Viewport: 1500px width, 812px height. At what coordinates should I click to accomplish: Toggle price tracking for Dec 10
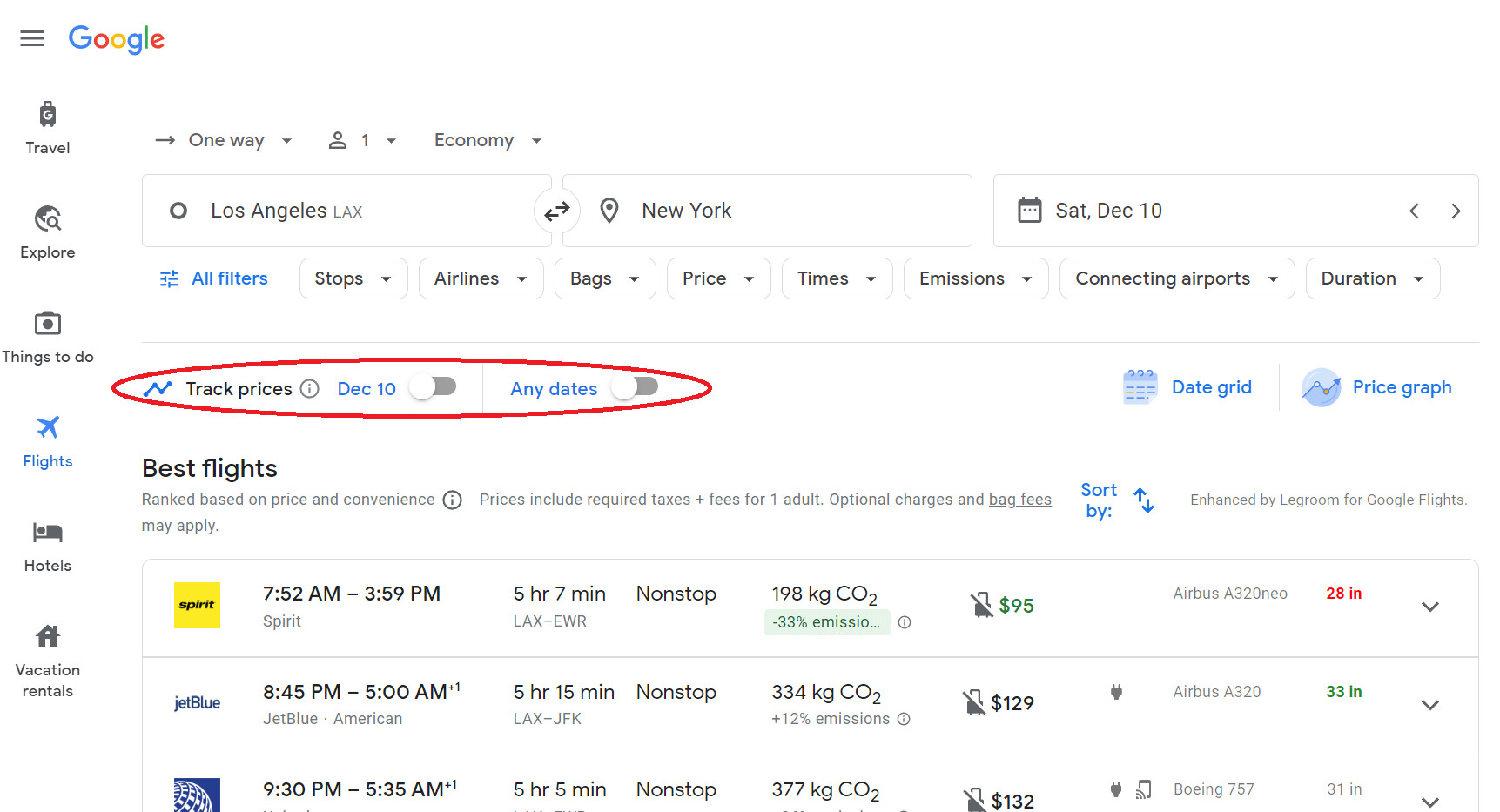[434, 386]
